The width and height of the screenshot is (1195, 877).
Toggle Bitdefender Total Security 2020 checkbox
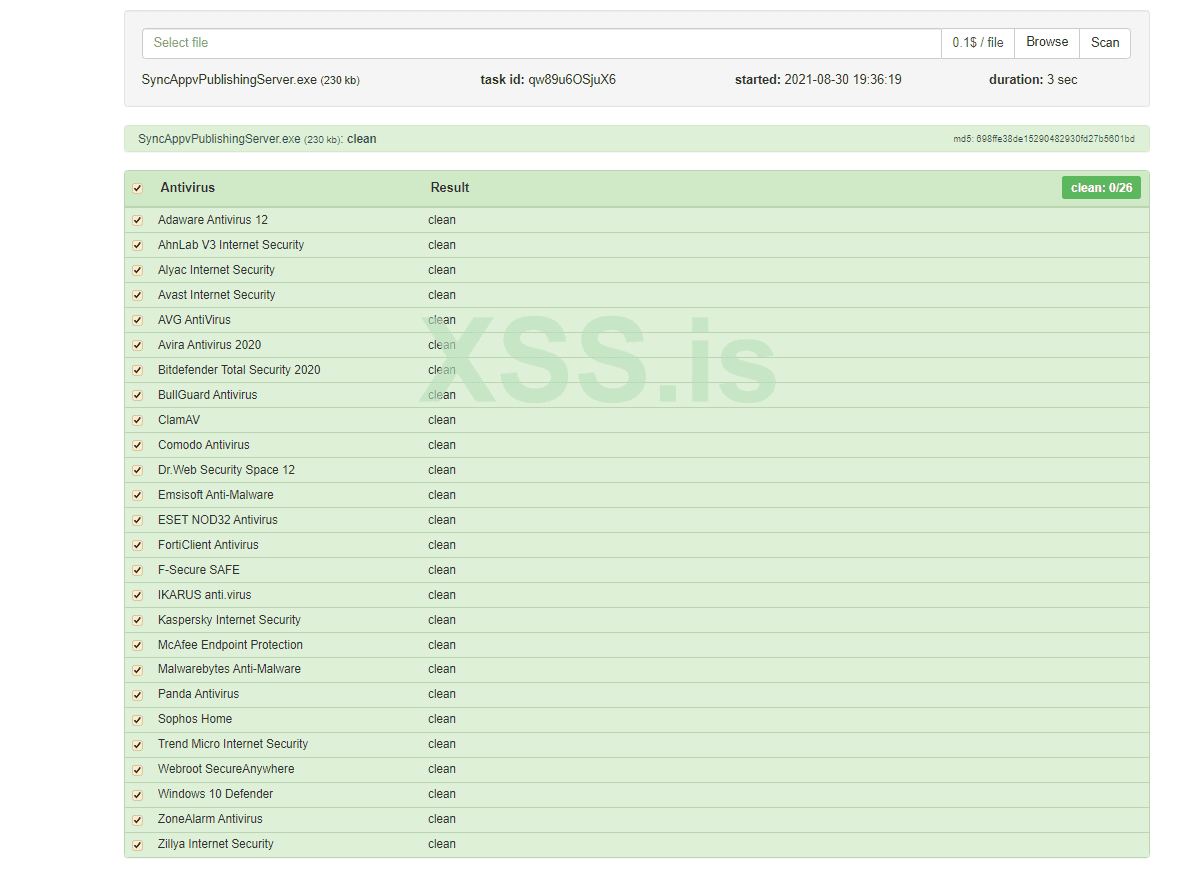(x=138, y=370)
